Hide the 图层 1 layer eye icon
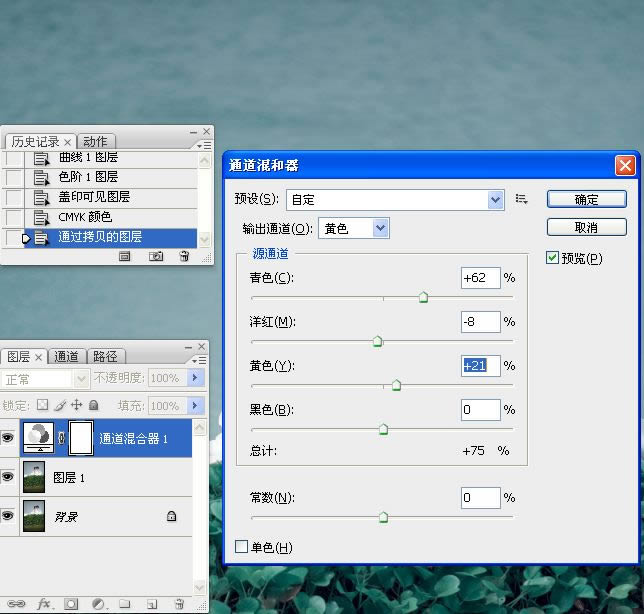The width and height of the screenshot is (644, 614). 8,478
